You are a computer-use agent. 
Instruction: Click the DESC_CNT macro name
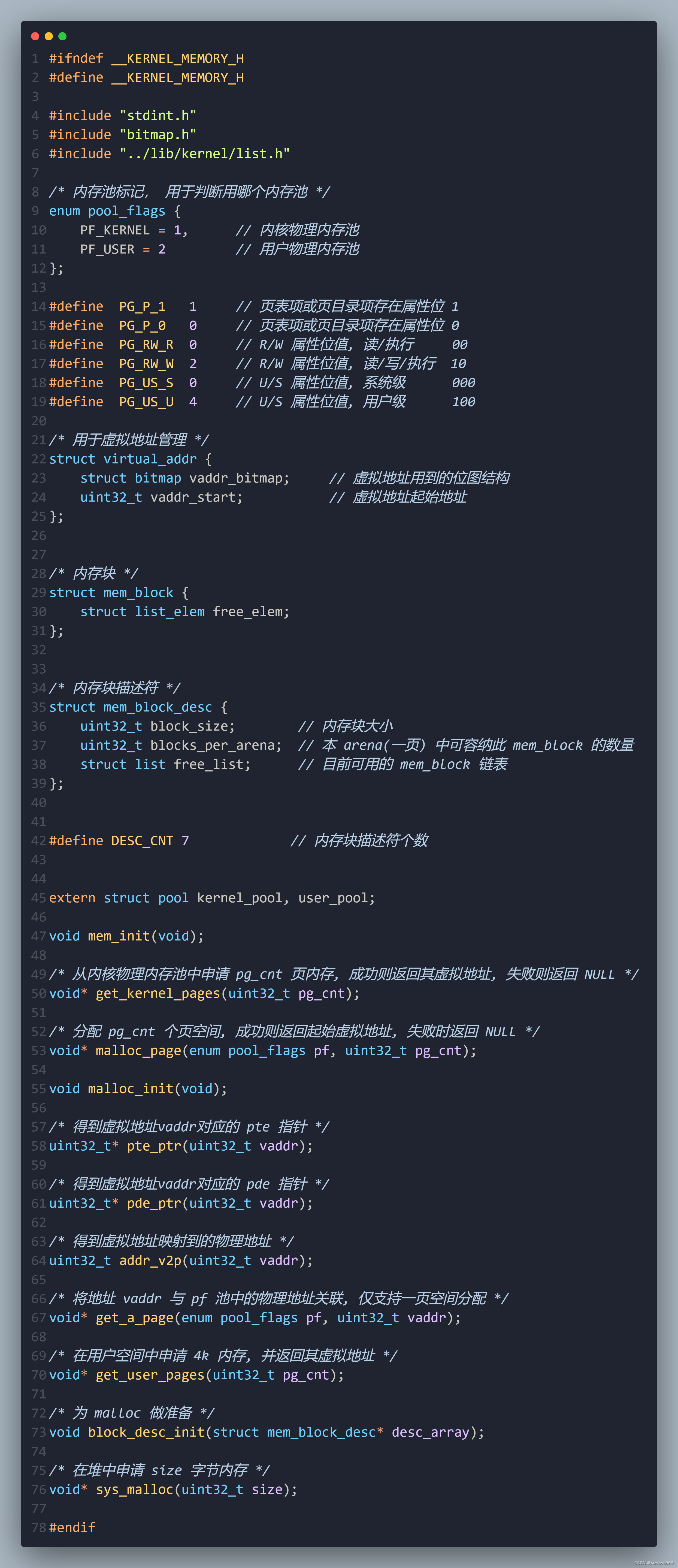pyautogui.click(x=143, y=841)
